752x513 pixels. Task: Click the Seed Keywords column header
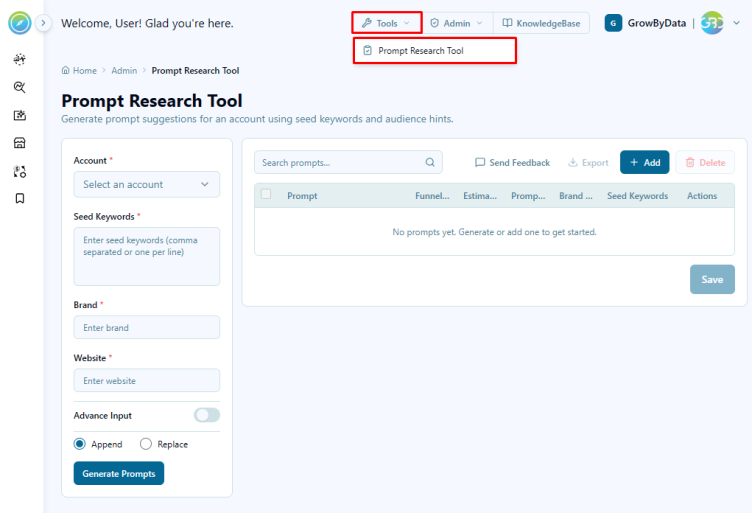point(637,196)
